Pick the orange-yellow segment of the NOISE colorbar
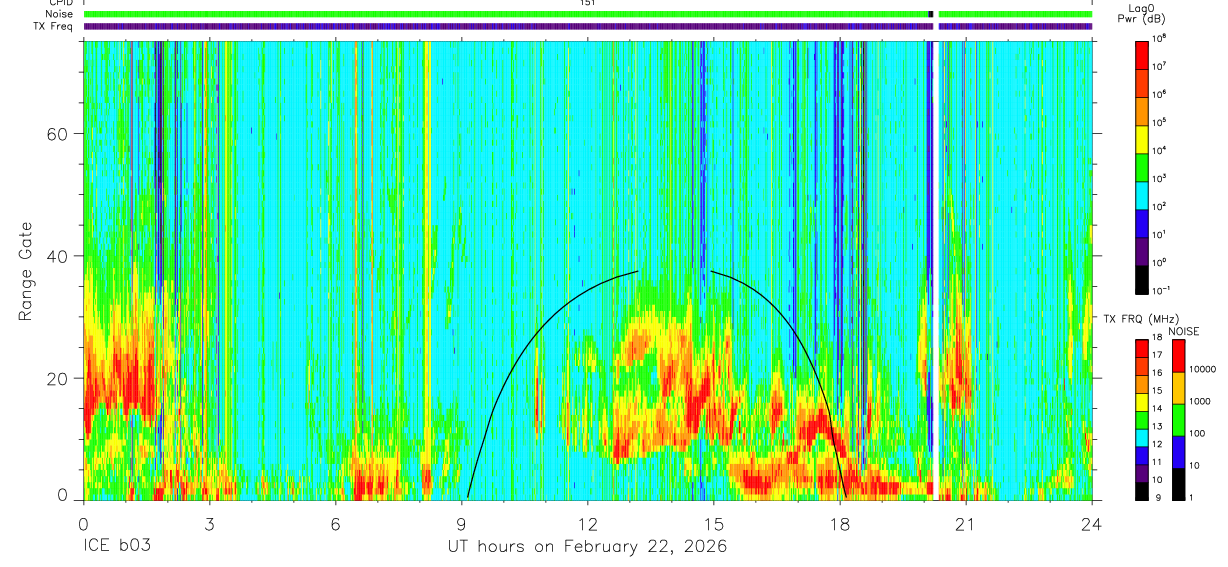The image size is (1228, 567). (1178, 388)
